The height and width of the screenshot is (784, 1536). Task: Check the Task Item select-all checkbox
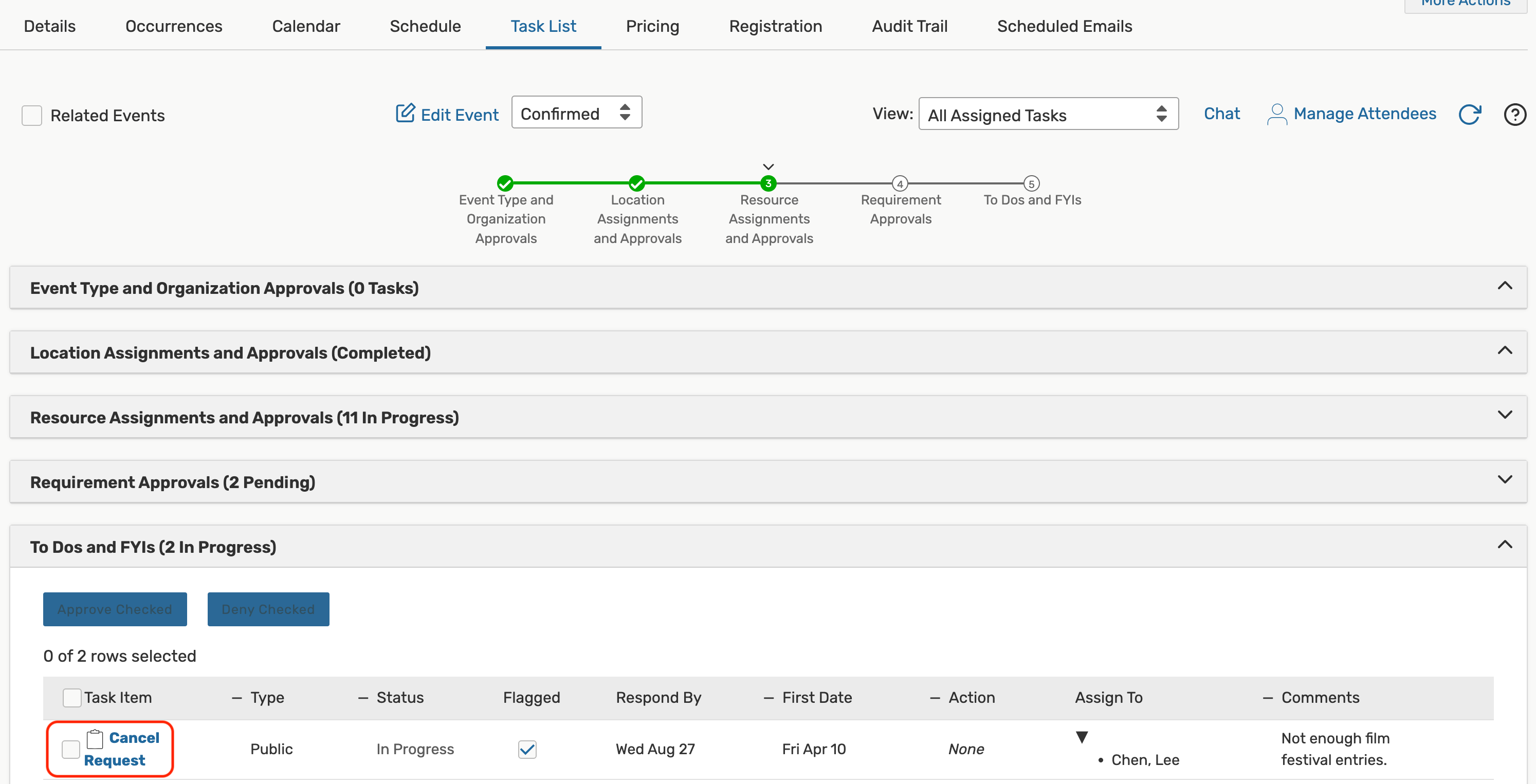click(x=72, y=698)
